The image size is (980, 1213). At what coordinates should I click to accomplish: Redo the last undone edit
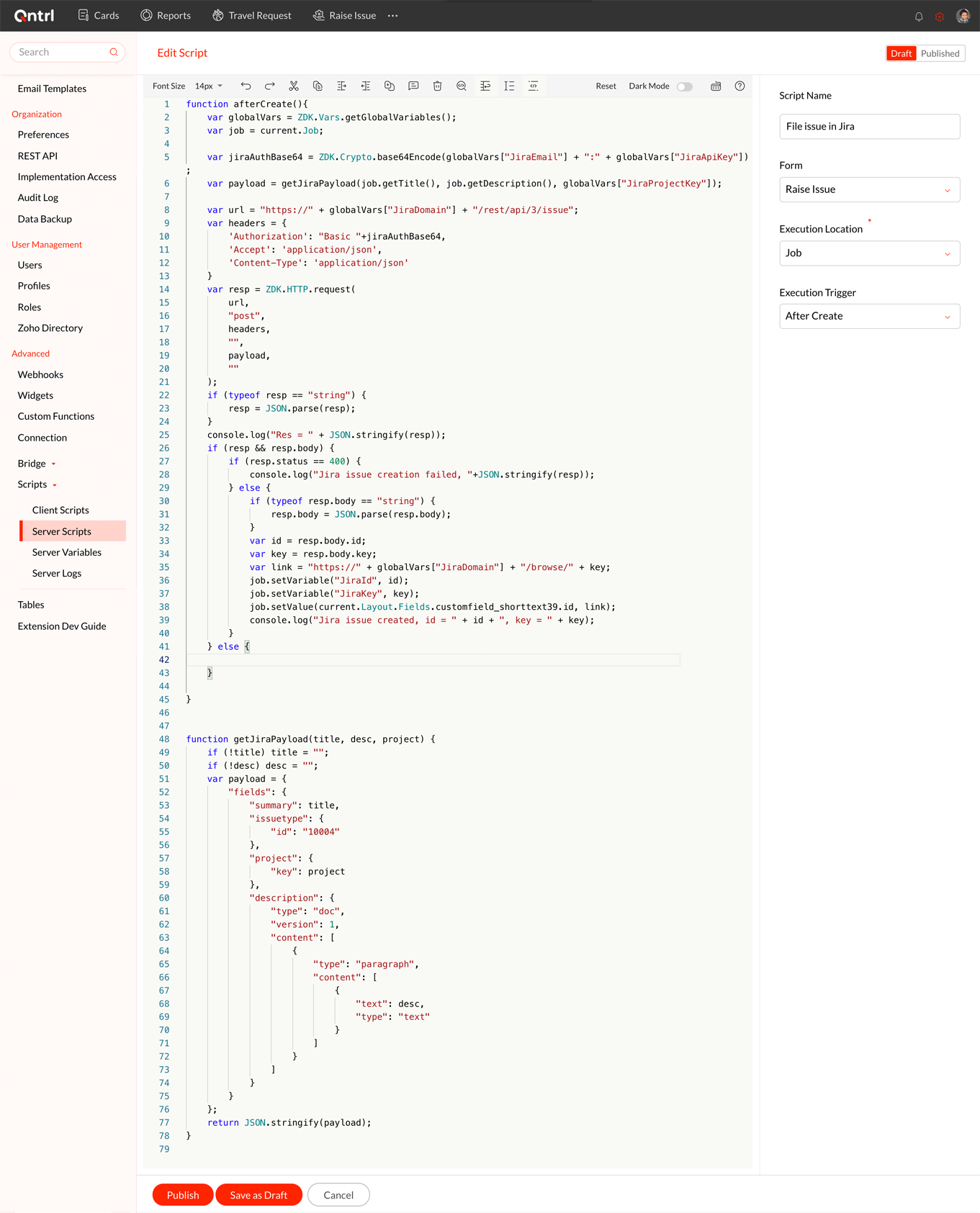tap(270, 86)
